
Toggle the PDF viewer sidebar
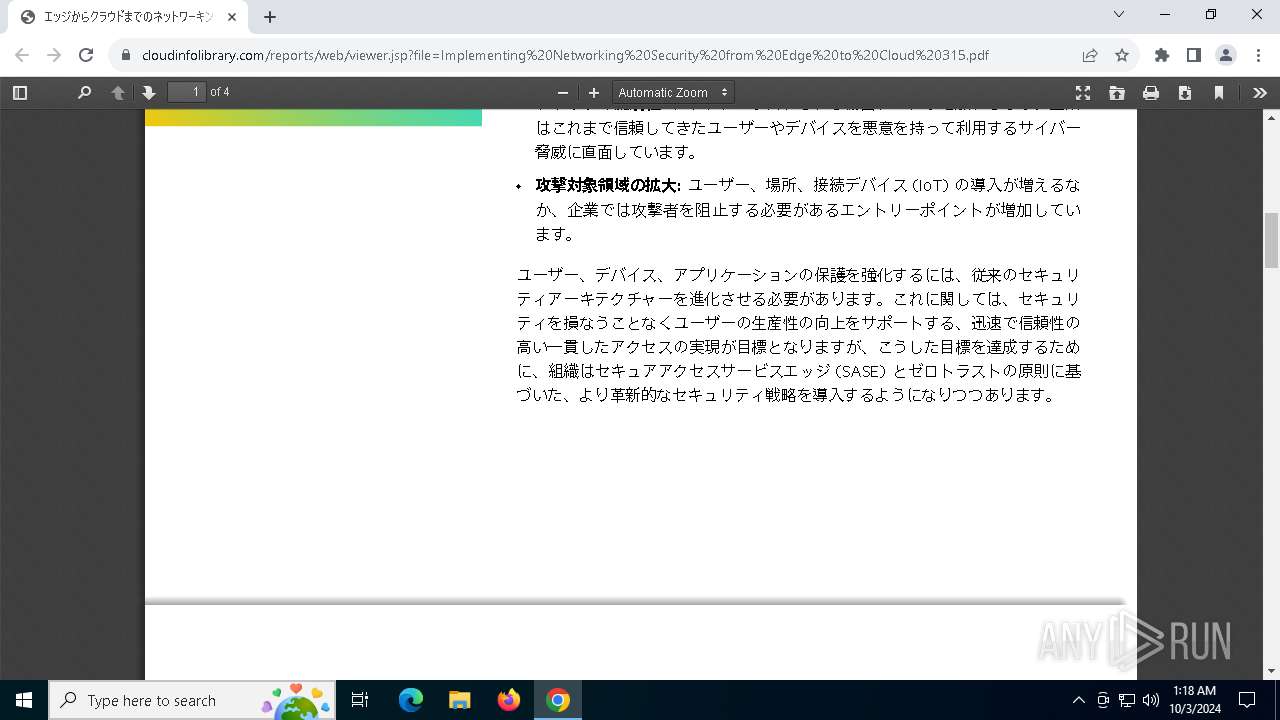[x=19, y=92]
